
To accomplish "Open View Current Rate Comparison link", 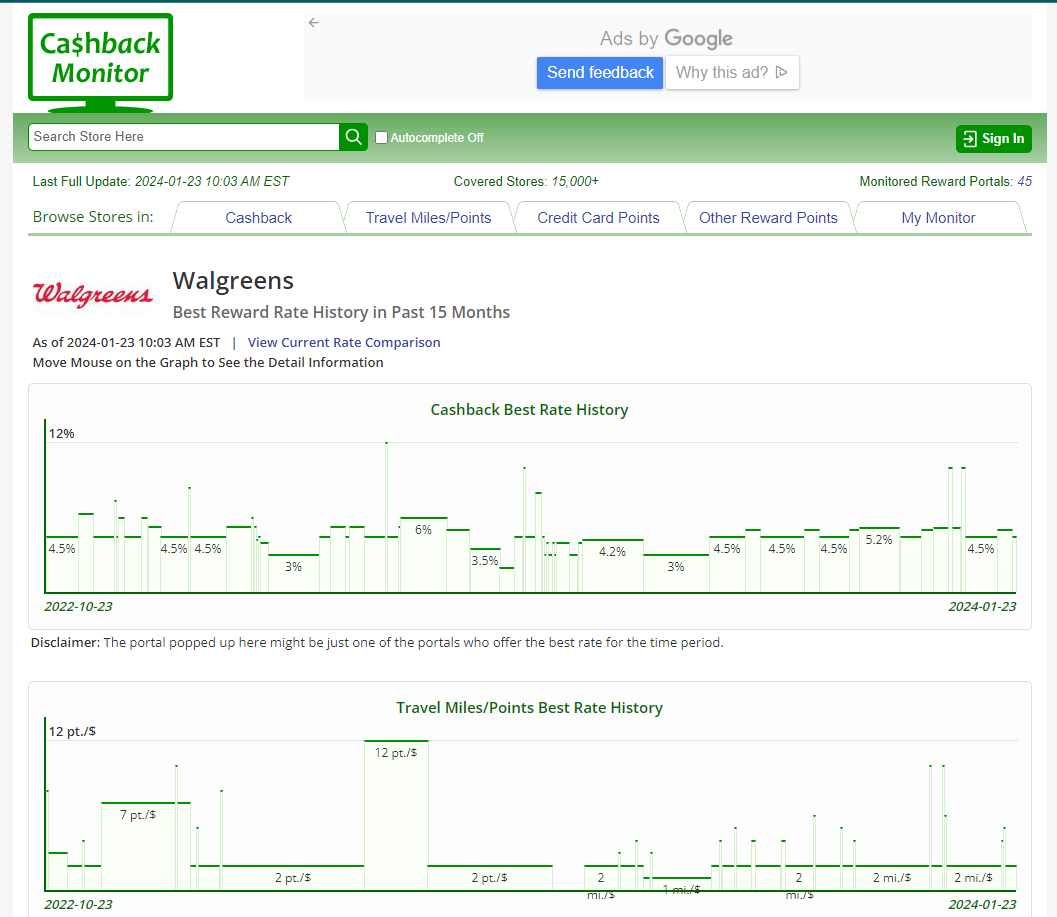I will 344,342.
